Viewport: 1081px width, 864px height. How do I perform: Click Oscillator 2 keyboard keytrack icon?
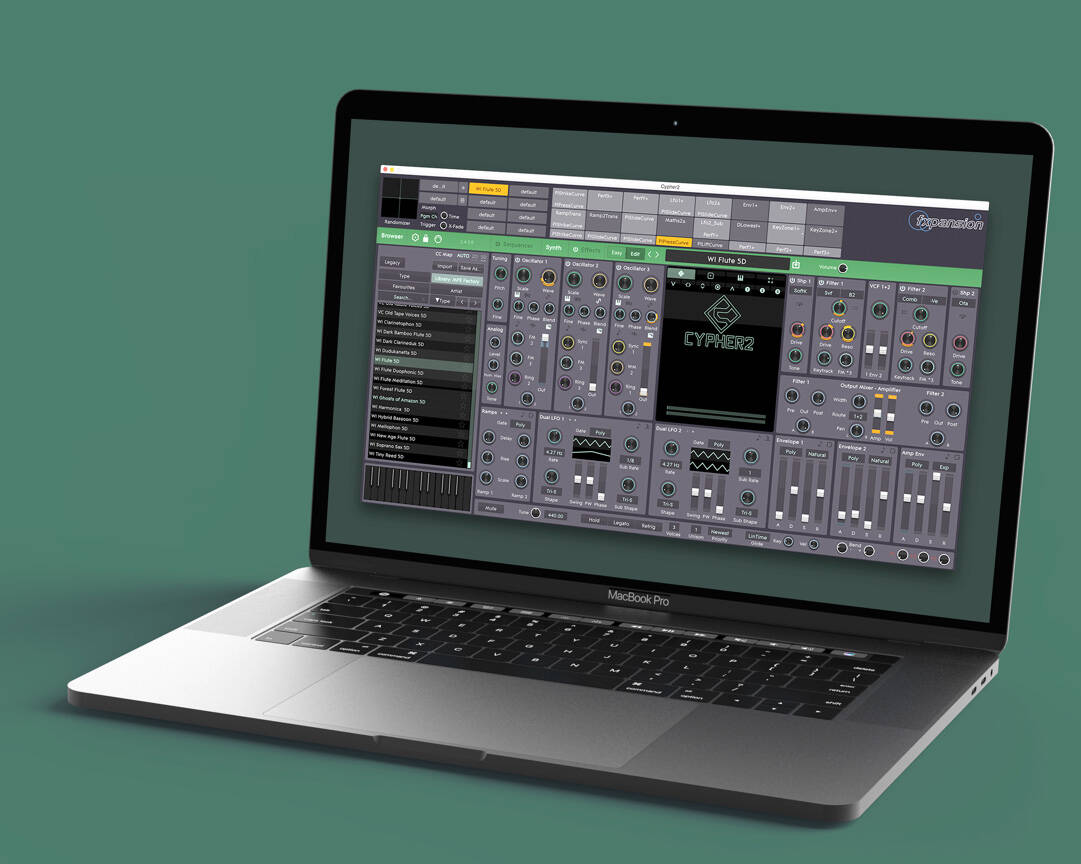pos(567,299)
